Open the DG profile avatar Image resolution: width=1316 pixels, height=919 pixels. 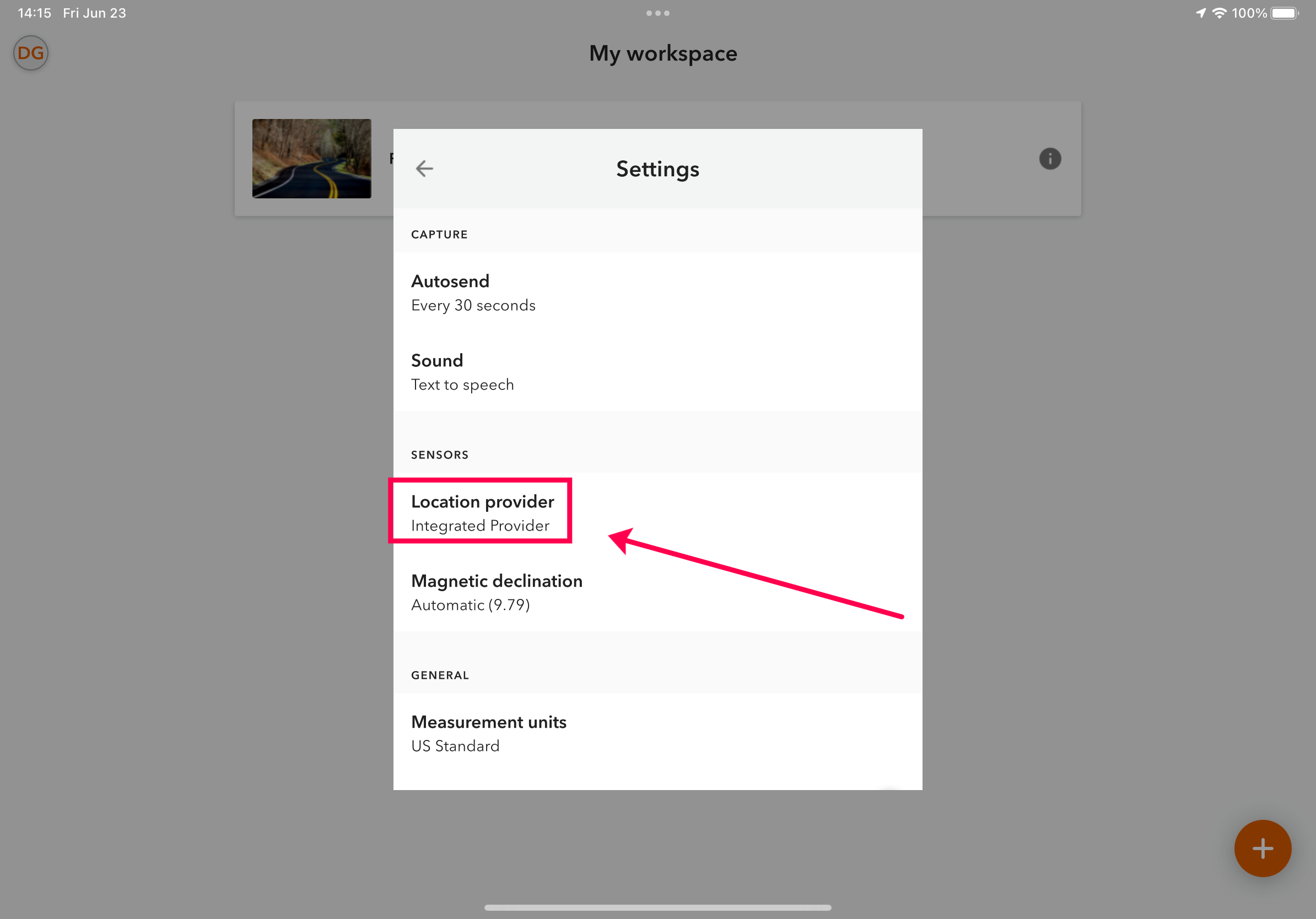30,53
